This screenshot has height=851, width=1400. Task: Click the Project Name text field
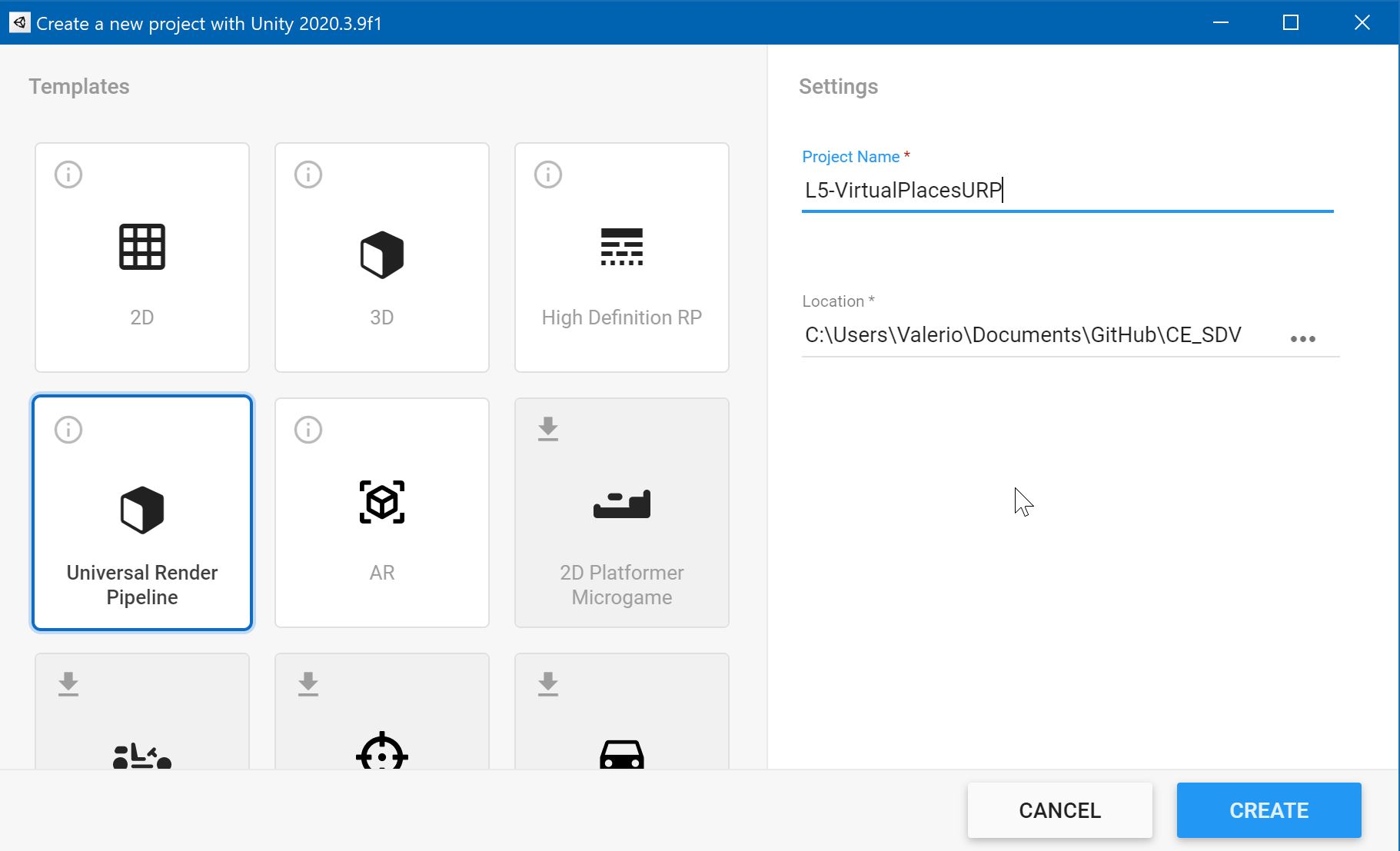click(1066, 191)
